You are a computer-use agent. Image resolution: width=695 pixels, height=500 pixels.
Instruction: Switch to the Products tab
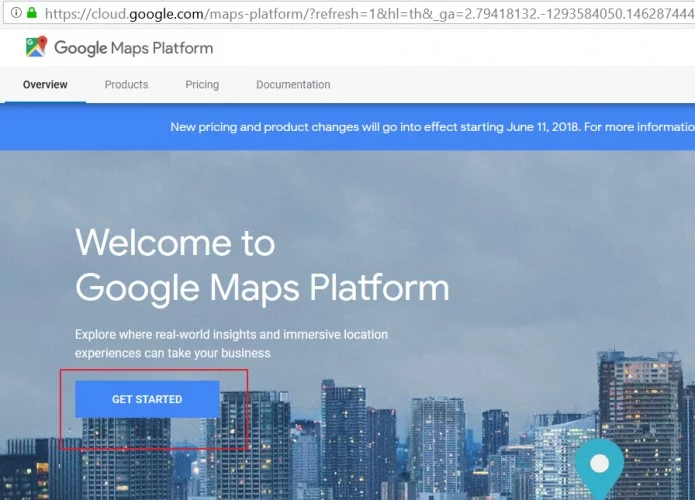click(126, 85)
